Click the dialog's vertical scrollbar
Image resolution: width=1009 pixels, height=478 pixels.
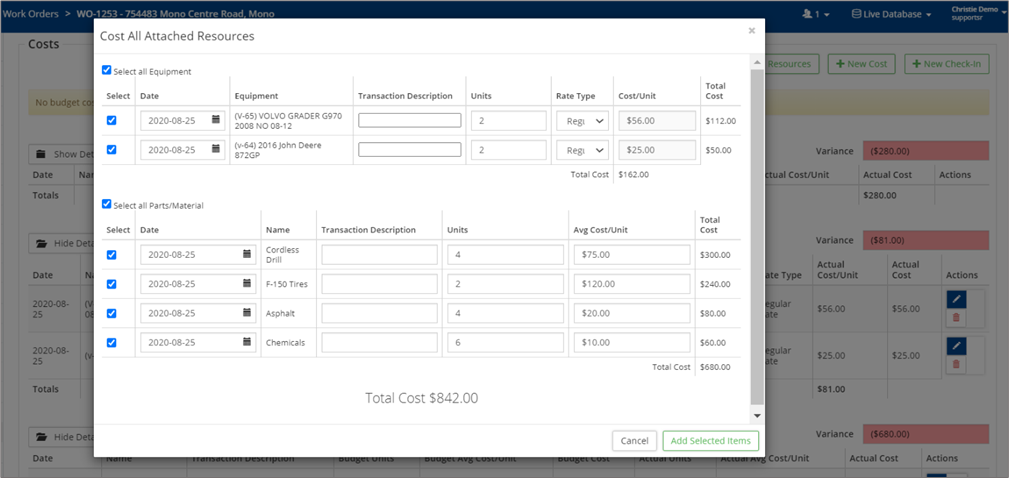pyautogui.click(x=757, y=230)
